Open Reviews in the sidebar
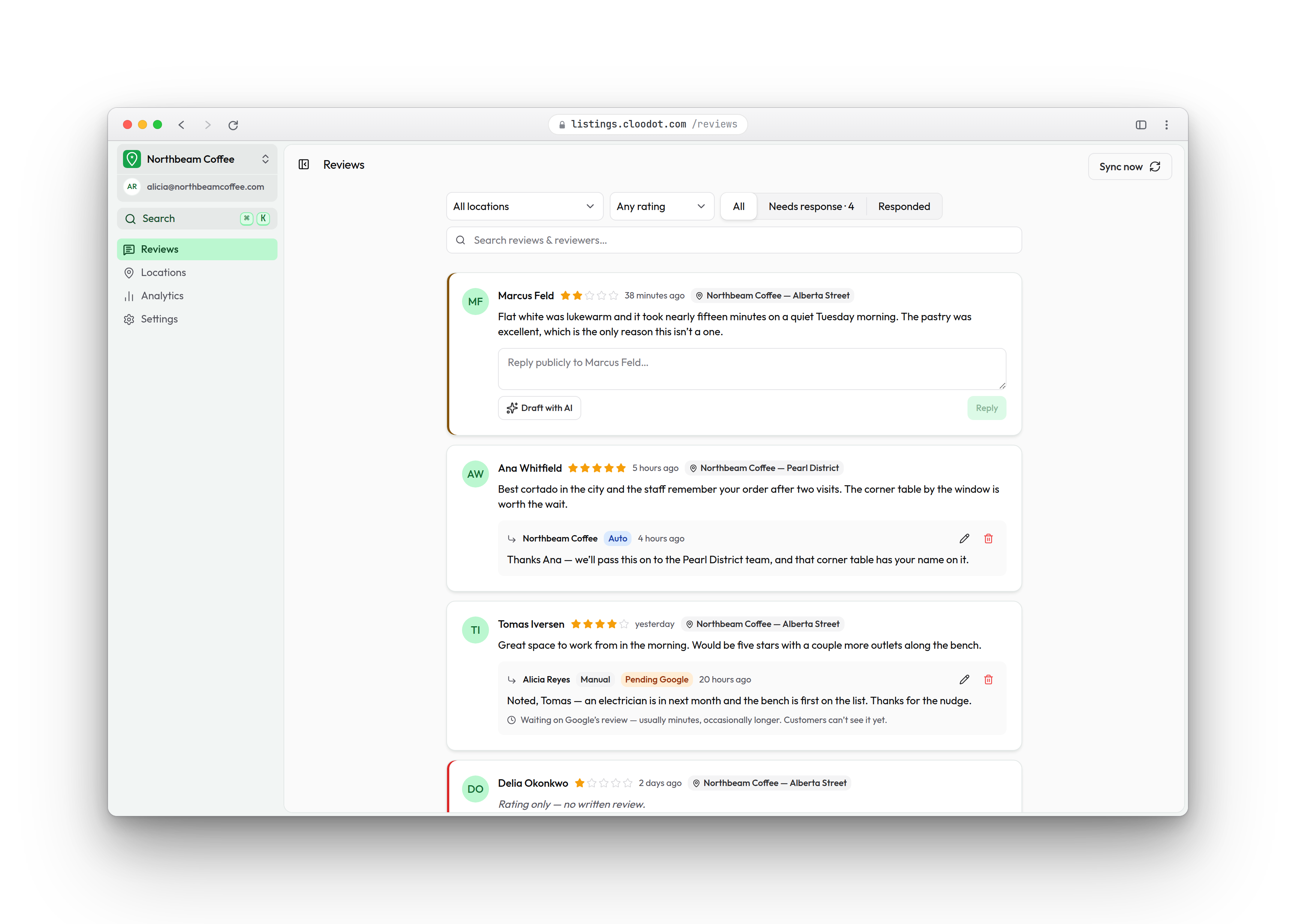Viewport: 1296px width, 924px height. 197,249
